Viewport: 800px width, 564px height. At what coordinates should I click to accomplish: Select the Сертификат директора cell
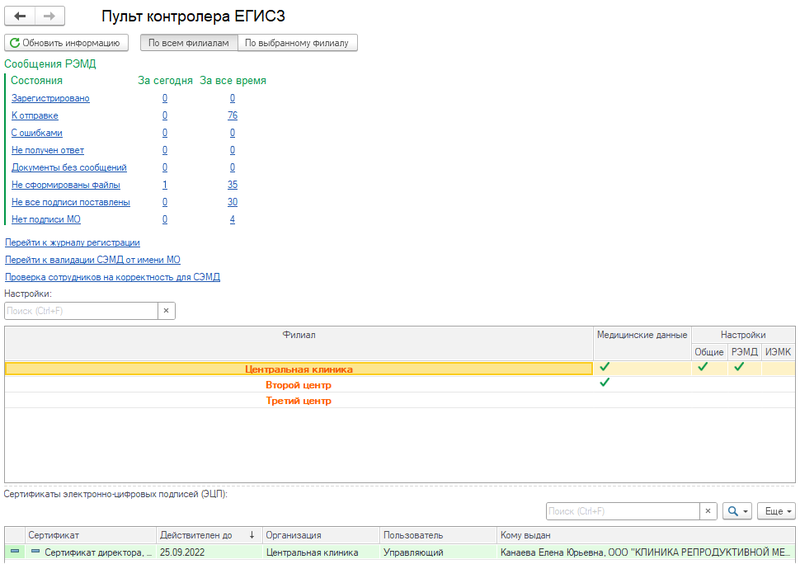click(90, 552)
